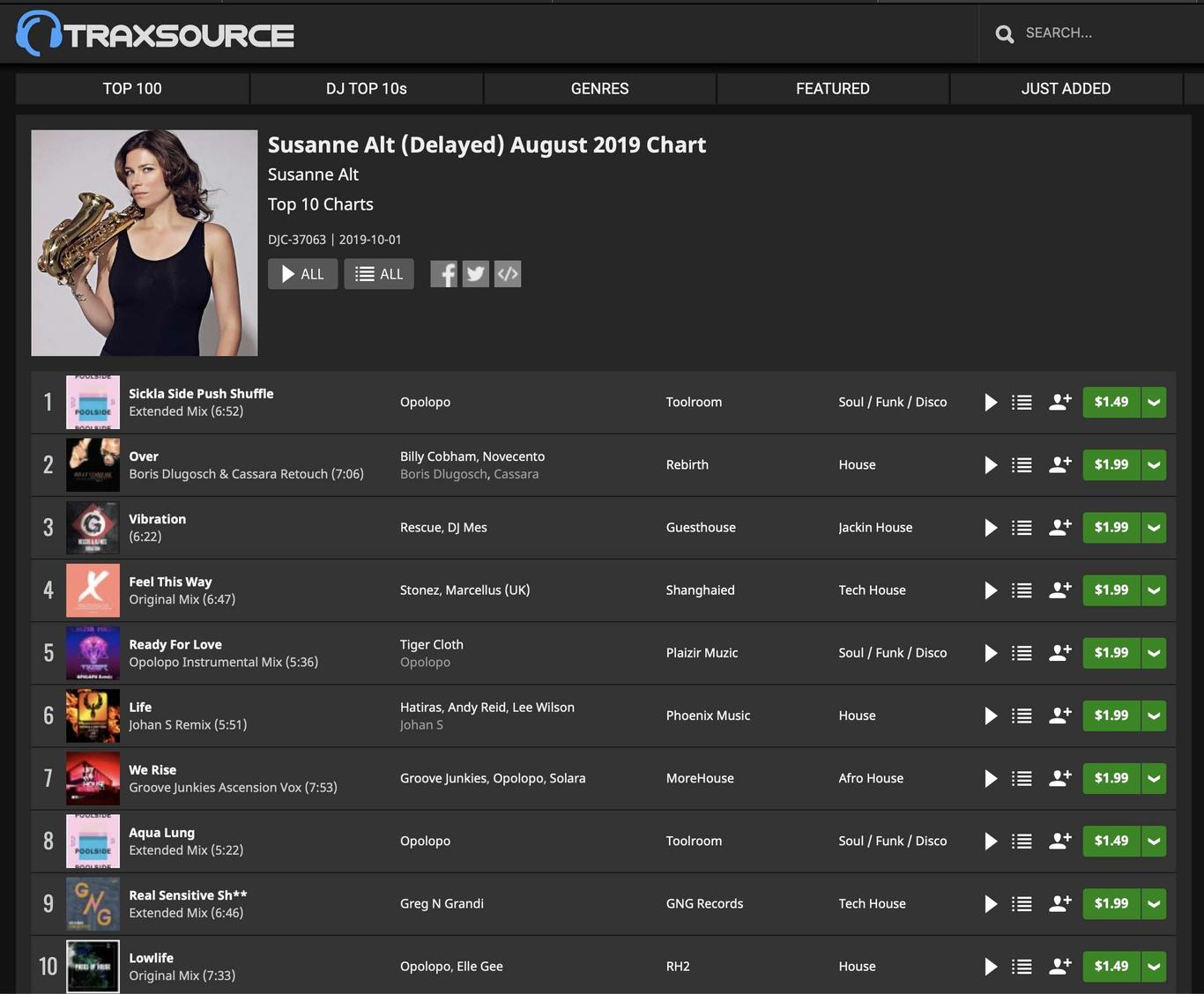1204x994 pixels.
Task: Follow artist for Sickla Side Push Shuffle
Action: point(1060,402)
